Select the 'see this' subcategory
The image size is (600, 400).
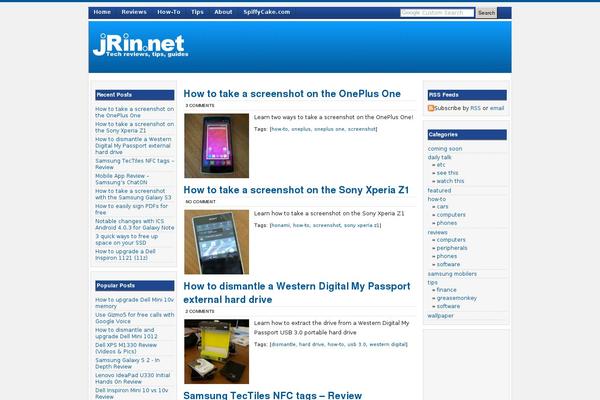pyautogui.click(x=447, y=173)
